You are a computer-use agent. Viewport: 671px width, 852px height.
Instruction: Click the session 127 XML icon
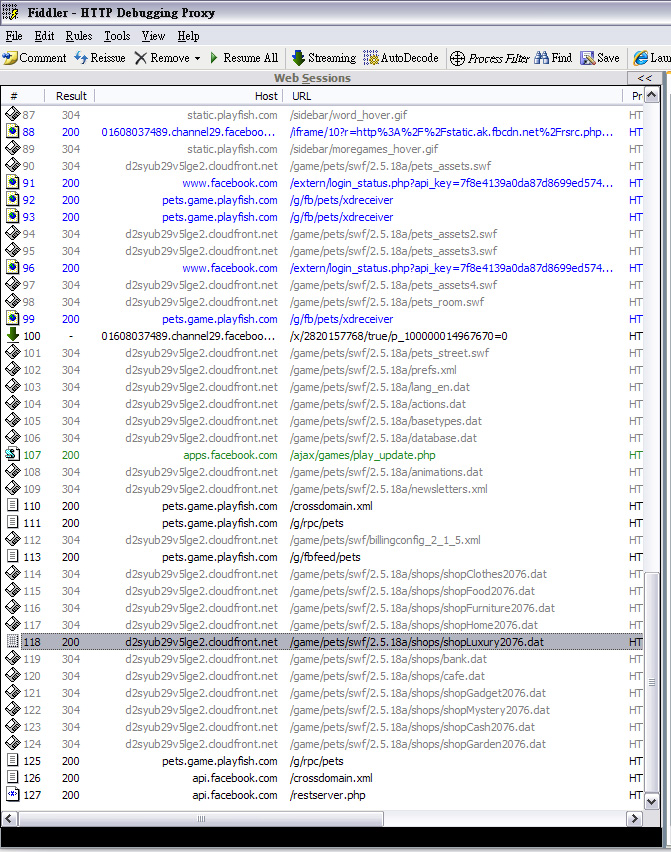[12, 794]
